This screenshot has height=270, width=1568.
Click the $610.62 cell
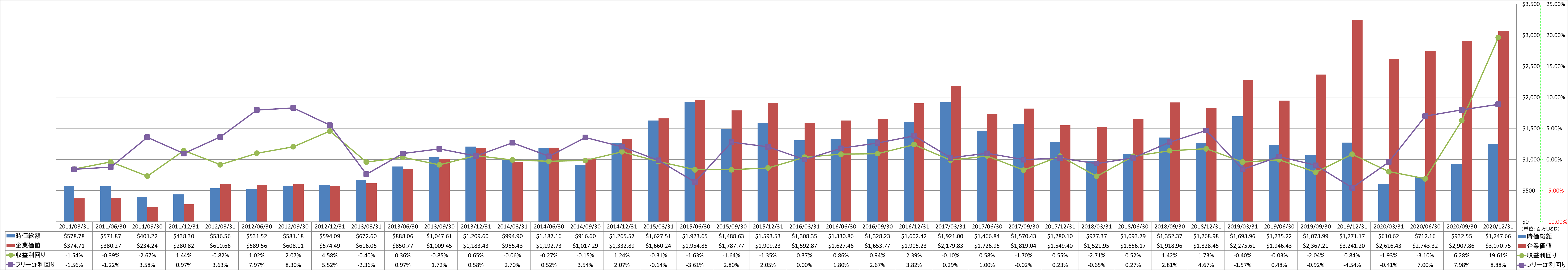[1388, 235]
